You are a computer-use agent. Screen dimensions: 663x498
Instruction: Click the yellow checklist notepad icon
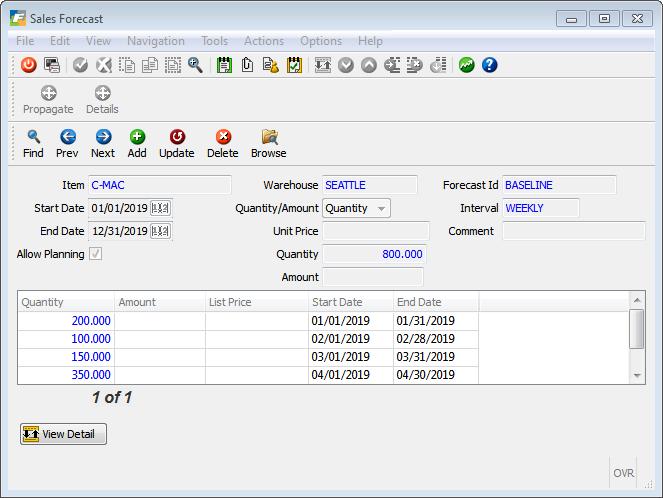point(294,65)
